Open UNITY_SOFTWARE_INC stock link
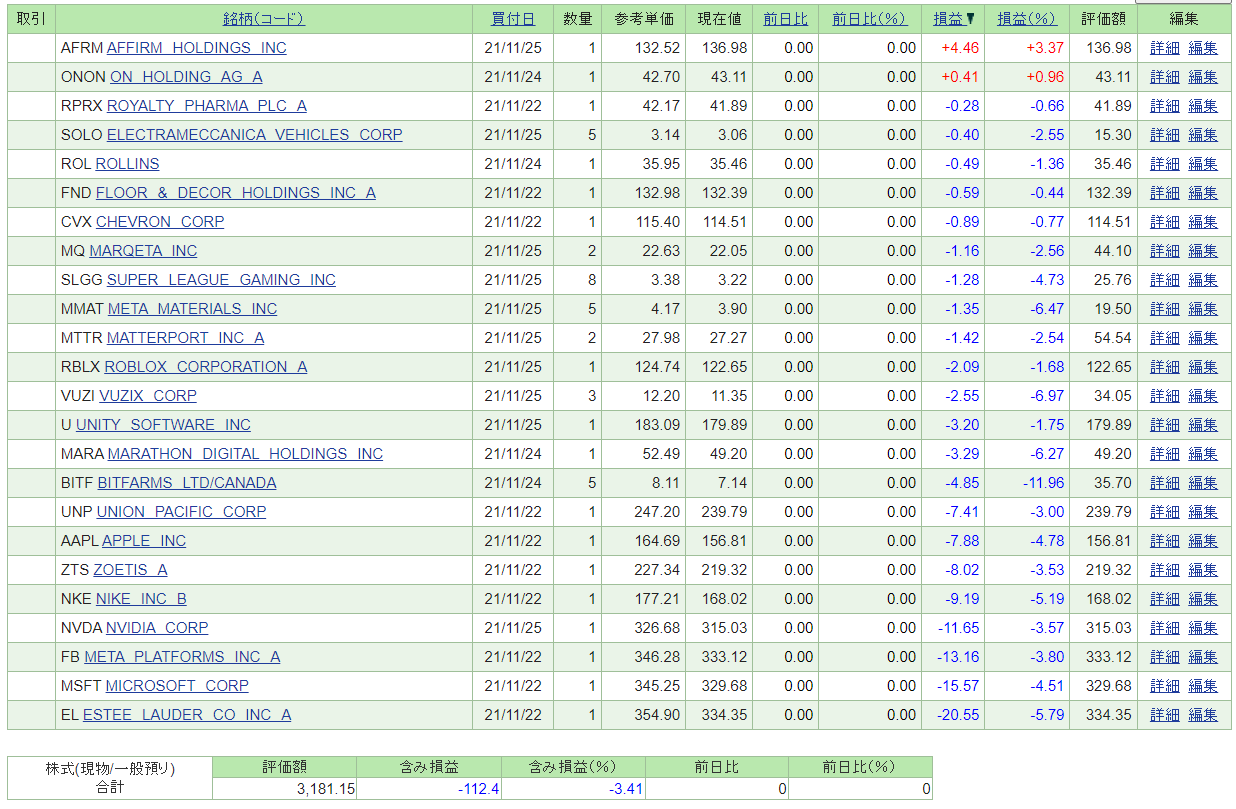The height and width of the screenshot is (809, 1236). tap(163, 425)
